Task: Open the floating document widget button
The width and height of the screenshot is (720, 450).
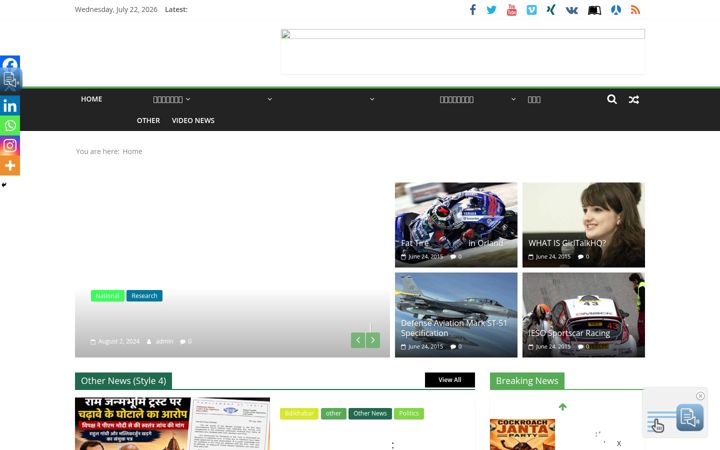Action: pos(690,417)
